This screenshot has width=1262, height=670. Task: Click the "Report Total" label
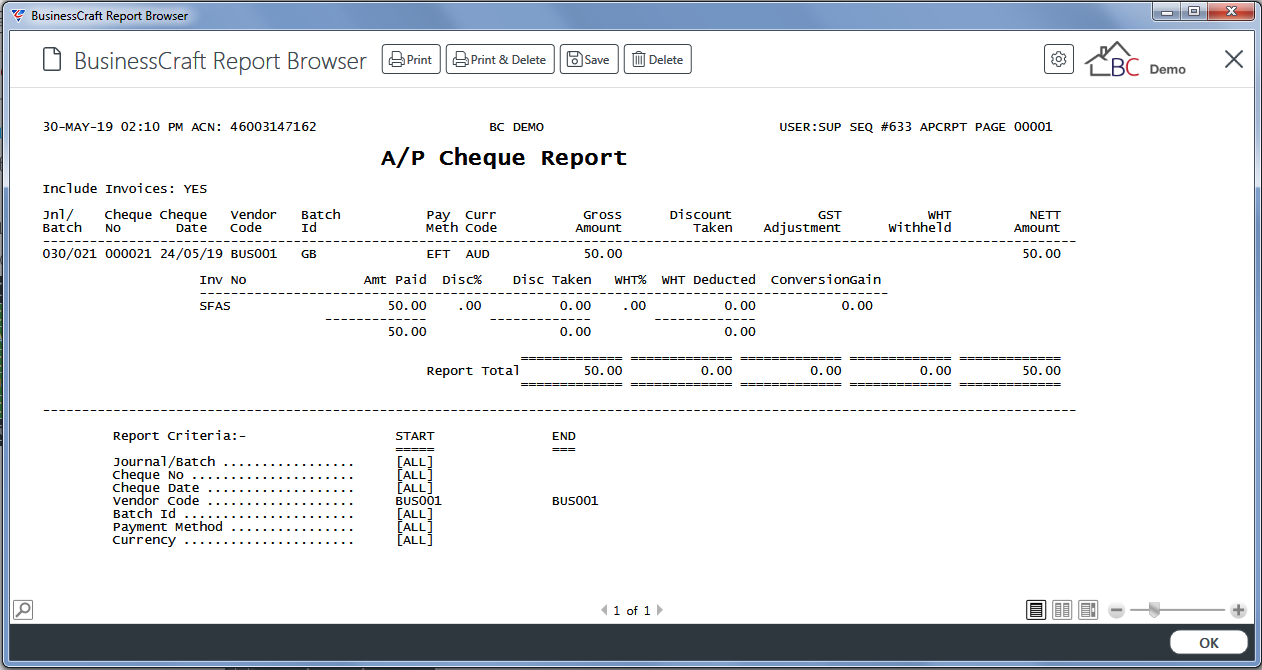click(473, 371)
